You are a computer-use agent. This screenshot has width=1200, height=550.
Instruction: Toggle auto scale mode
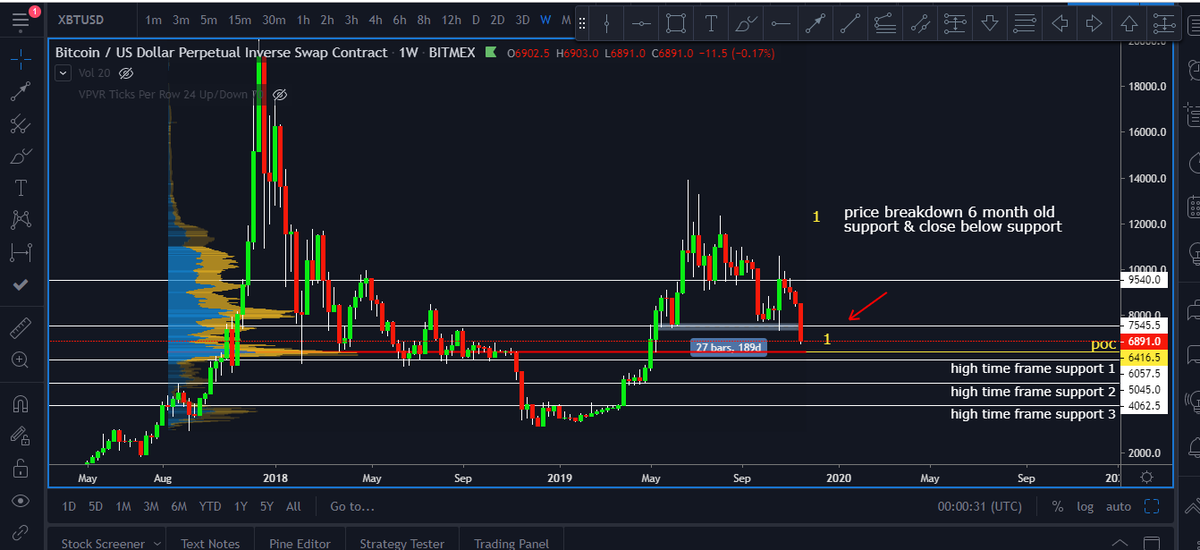(1118, 506)
